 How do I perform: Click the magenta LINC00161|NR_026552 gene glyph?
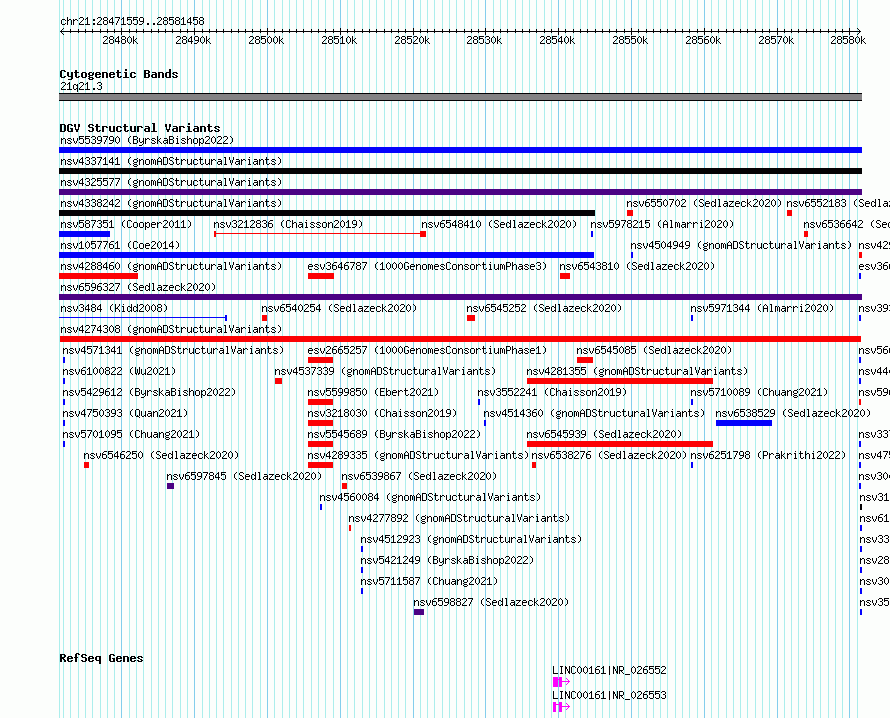click(x=561, y=682)
